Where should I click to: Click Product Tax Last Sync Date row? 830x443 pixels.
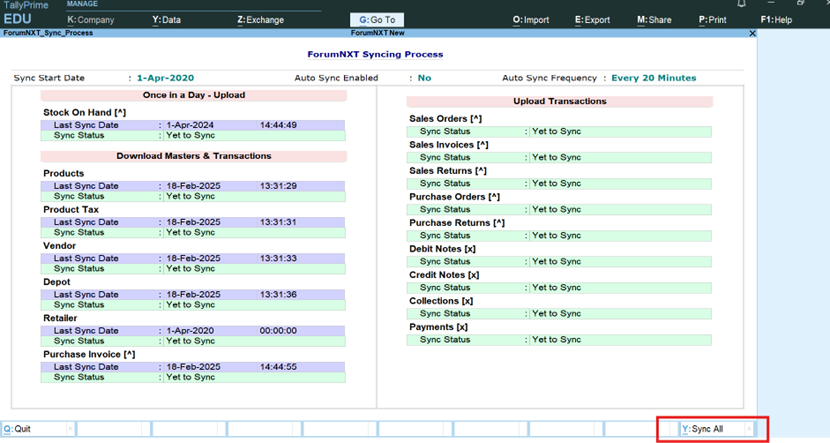coord(193,222)
